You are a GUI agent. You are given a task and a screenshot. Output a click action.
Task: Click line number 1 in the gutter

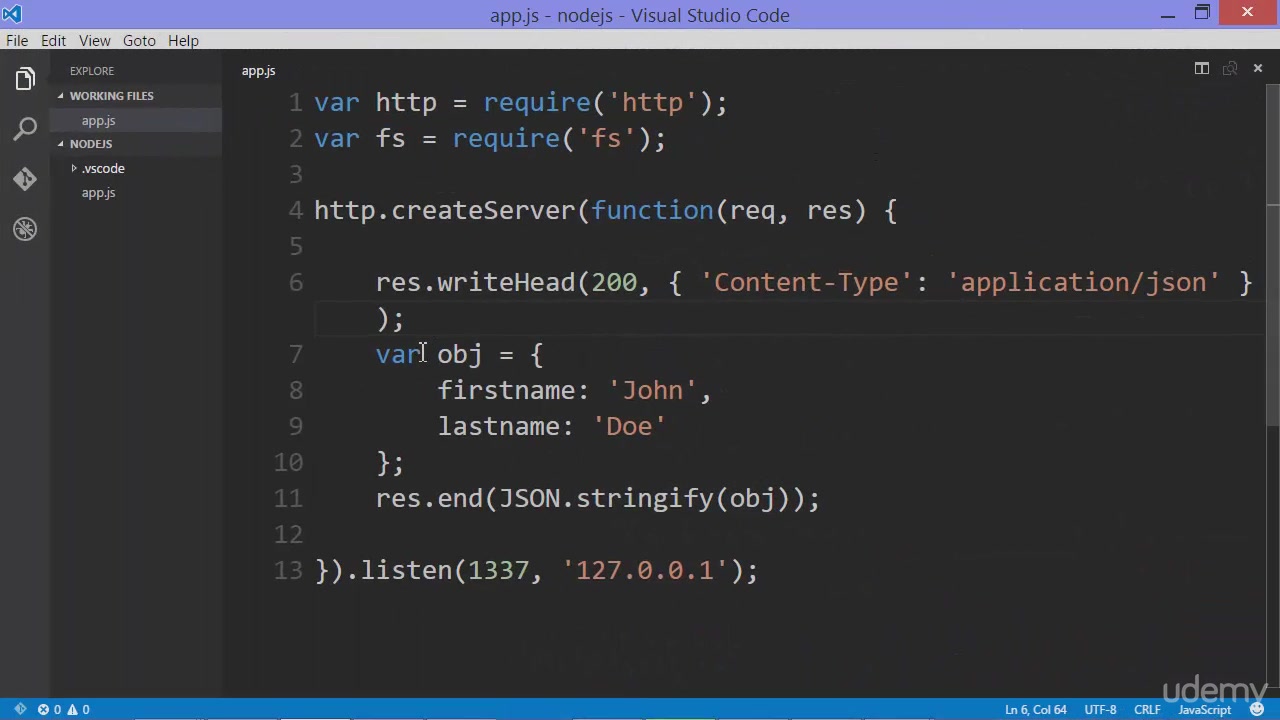pos(295,102)
